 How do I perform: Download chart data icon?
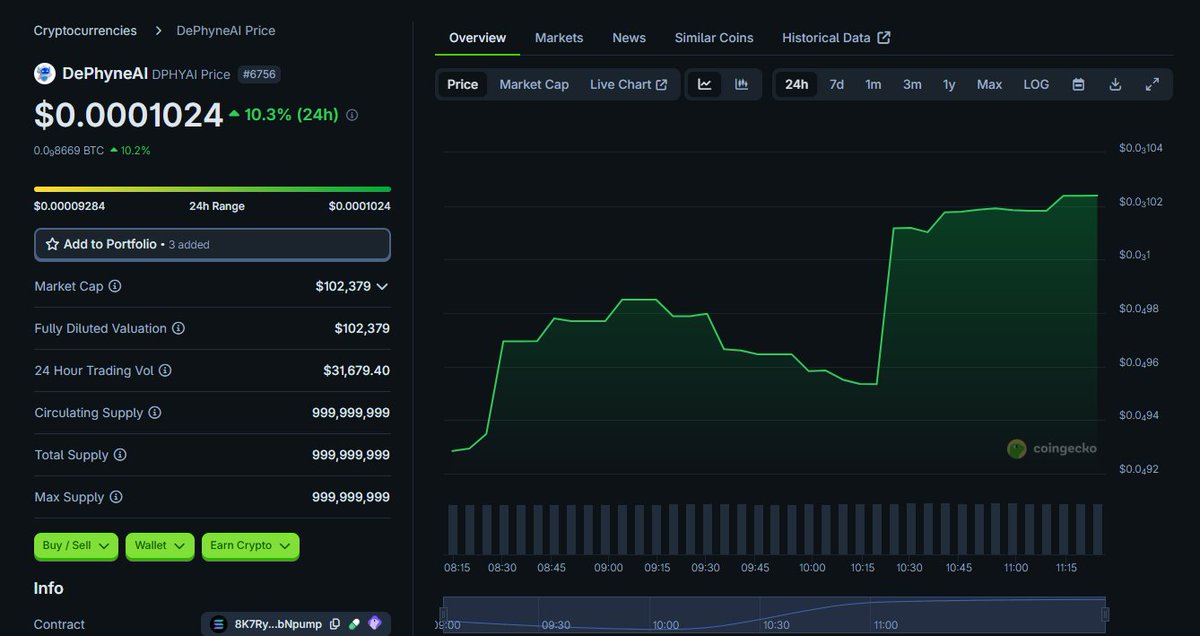(1115, 84)
